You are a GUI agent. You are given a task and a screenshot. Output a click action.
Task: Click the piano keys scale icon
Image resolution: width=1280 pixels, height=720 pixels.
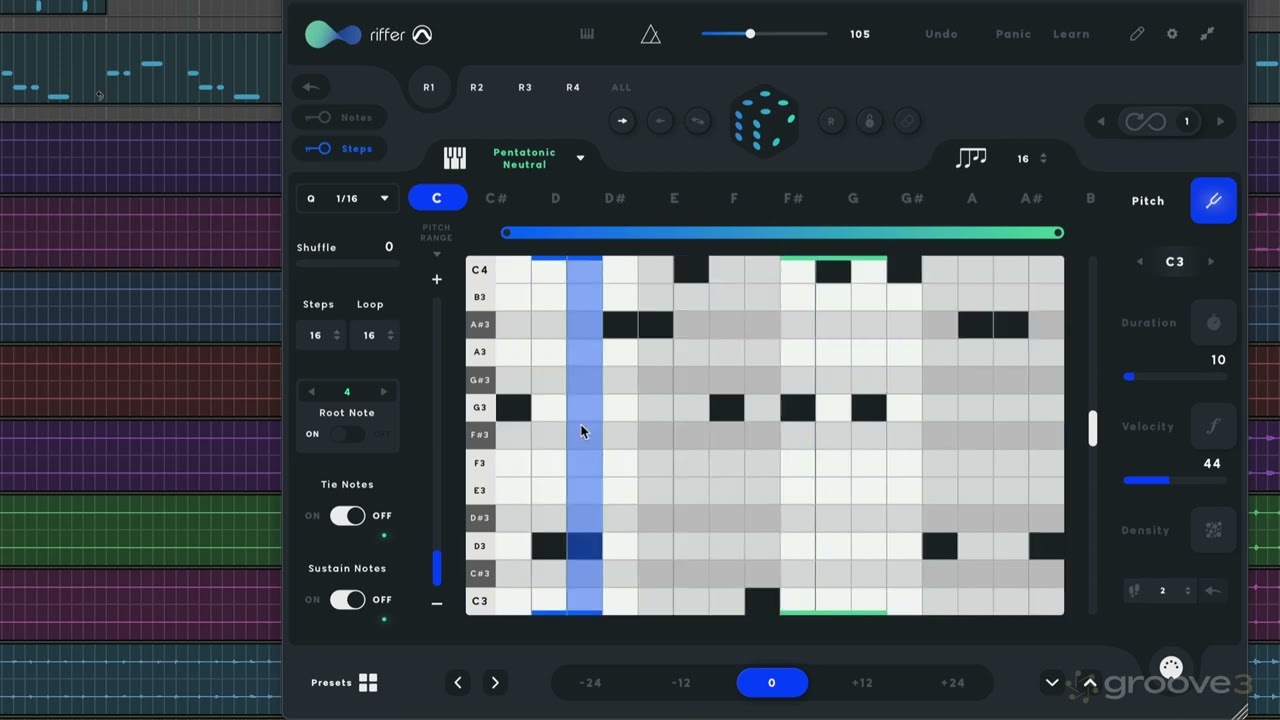455,158
